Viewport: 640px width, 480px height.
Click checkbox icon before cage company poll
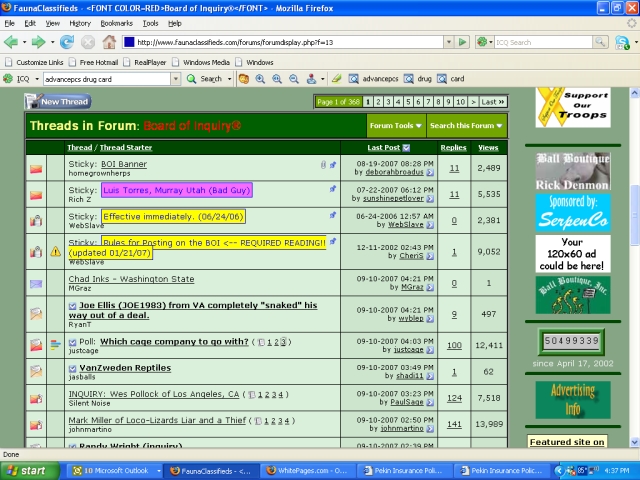point(72,342)
